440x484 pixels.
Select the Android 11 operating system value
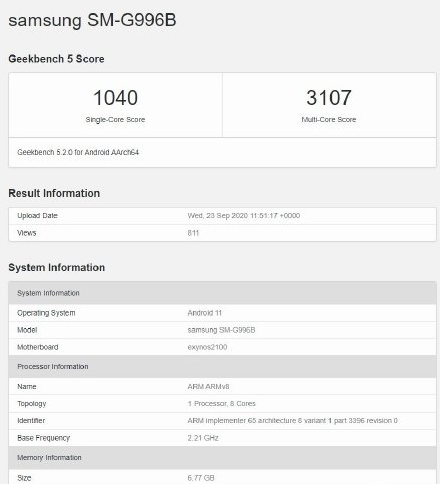click(205, 313)
